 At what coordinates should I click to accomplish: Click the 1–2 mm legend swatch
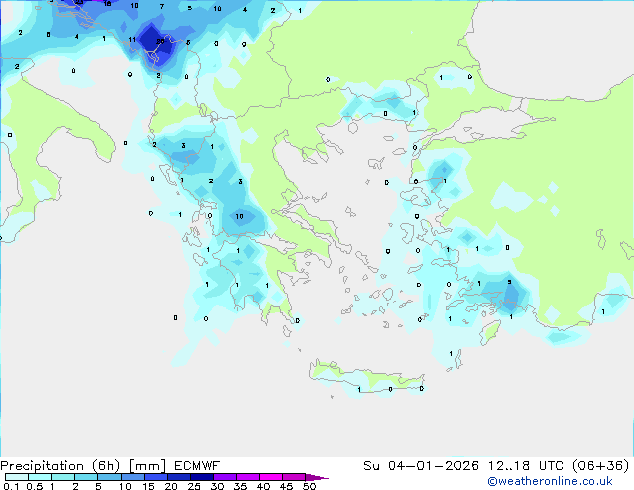point(63,477)
